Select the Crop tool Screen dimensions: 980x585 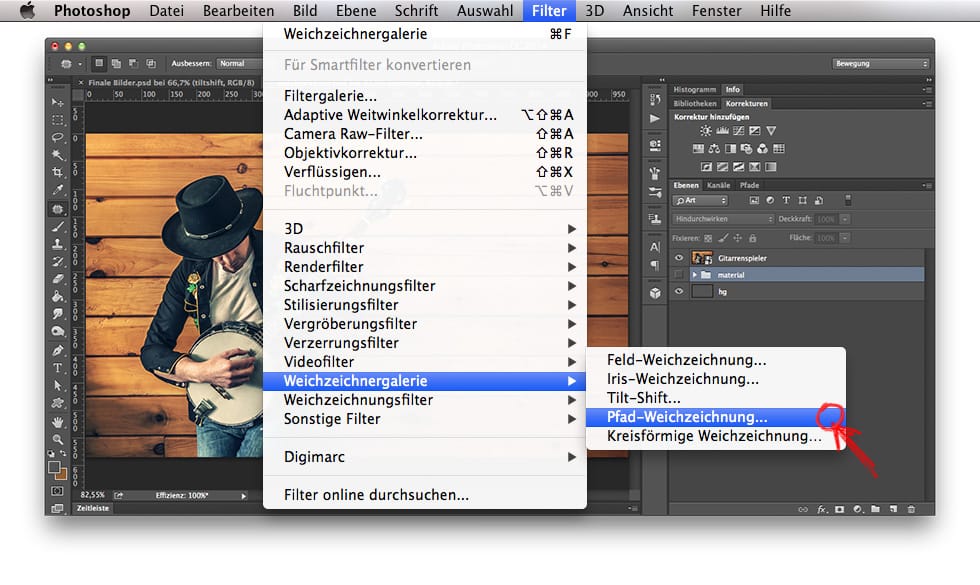(58, 172)
